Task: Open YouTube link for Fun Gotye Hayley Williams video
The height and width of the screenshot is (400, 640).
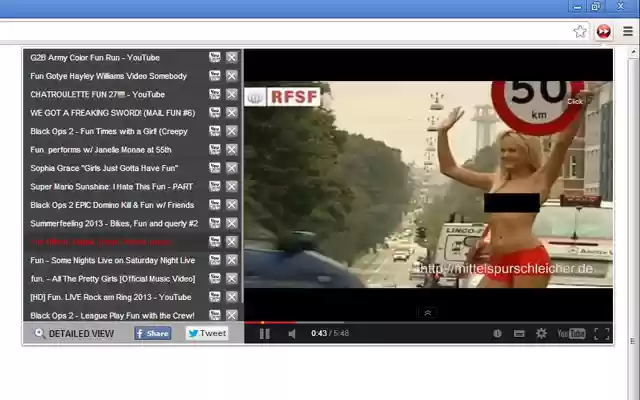Action: click(x=215, y=76)
